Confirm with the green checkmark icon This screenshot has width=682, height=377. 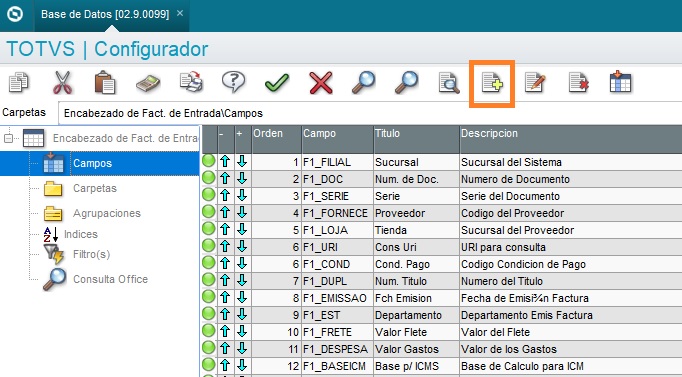(x=277, y=83)
